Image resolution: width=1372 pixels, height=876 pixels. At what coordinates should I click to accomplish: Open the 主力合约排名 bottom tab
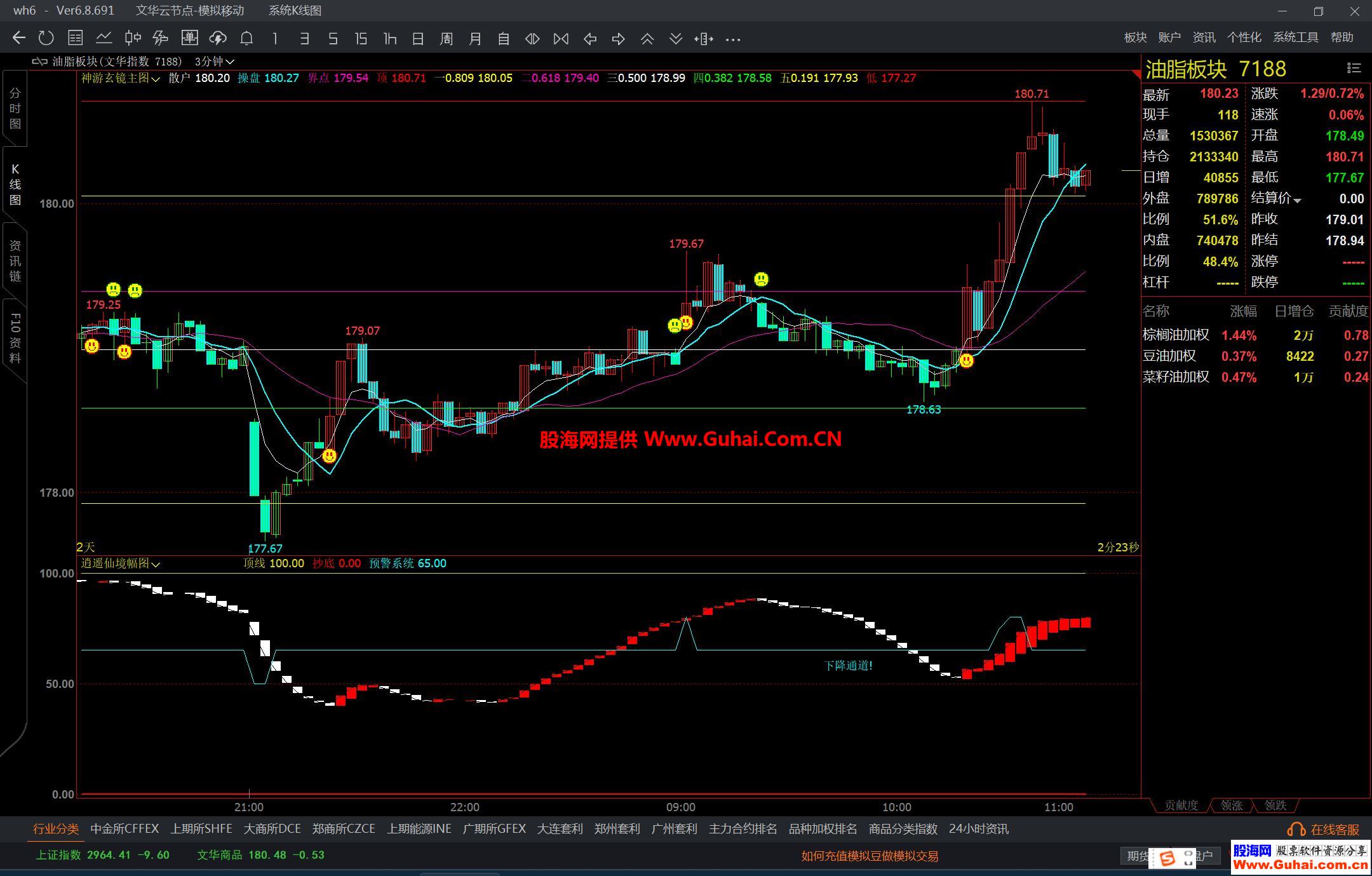click(x=743, y=829)
